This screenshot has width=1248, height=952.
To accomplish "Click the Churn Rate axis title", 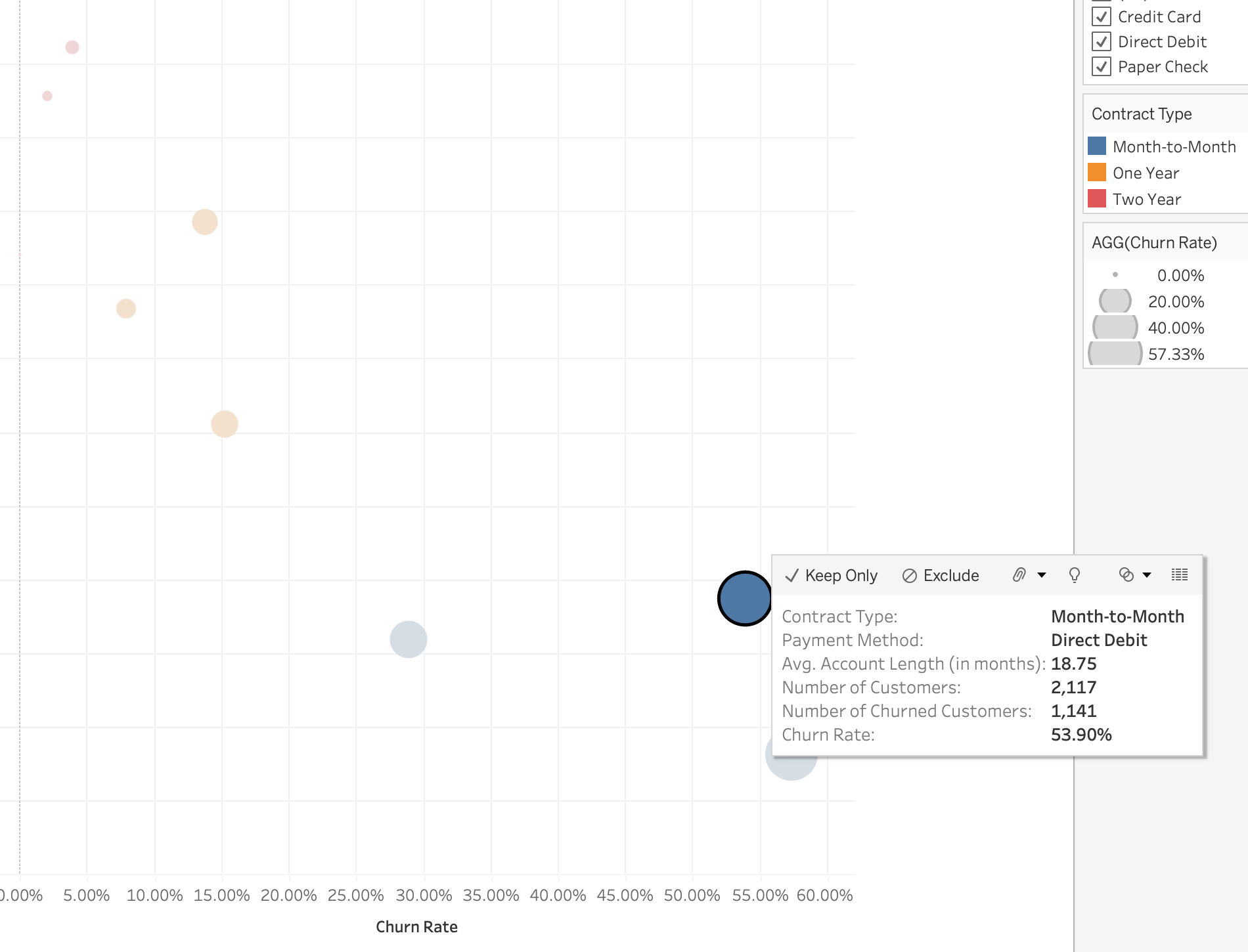I will [416, 926].
